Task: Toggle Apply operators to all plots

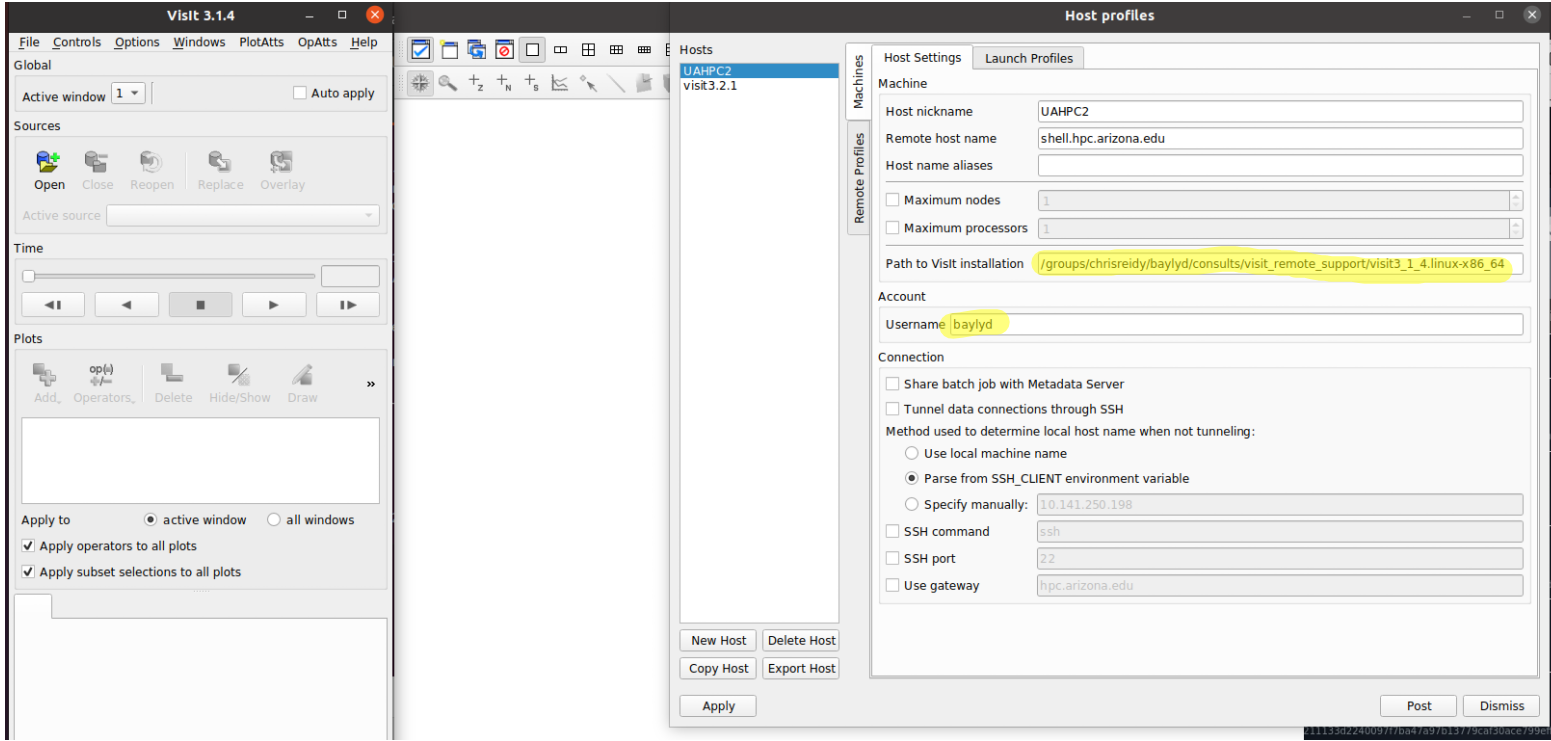Action: 28,546
